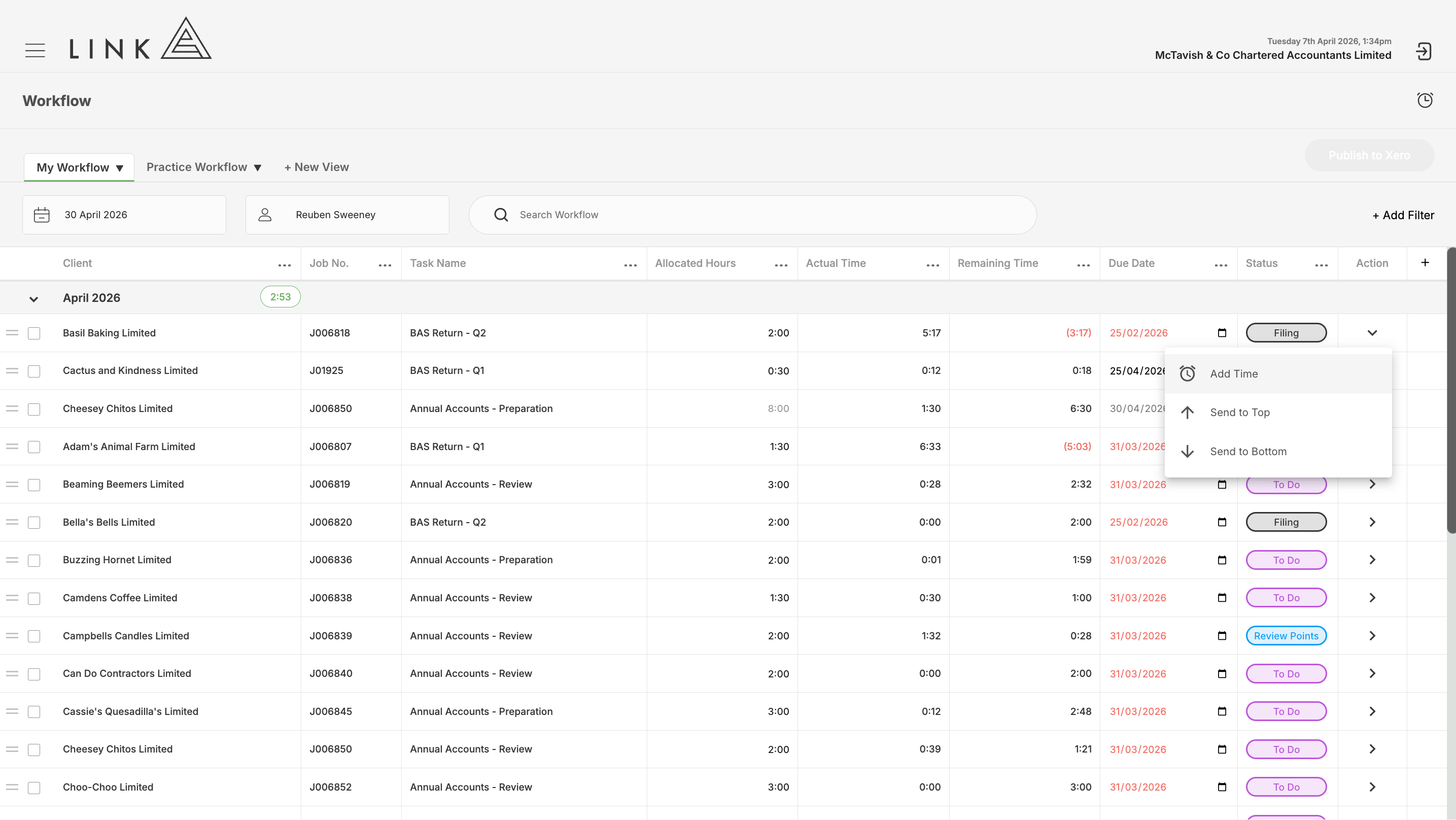Choose Send to Top from action menu
Screen dimensions: 1456x820
point(1278,412)
